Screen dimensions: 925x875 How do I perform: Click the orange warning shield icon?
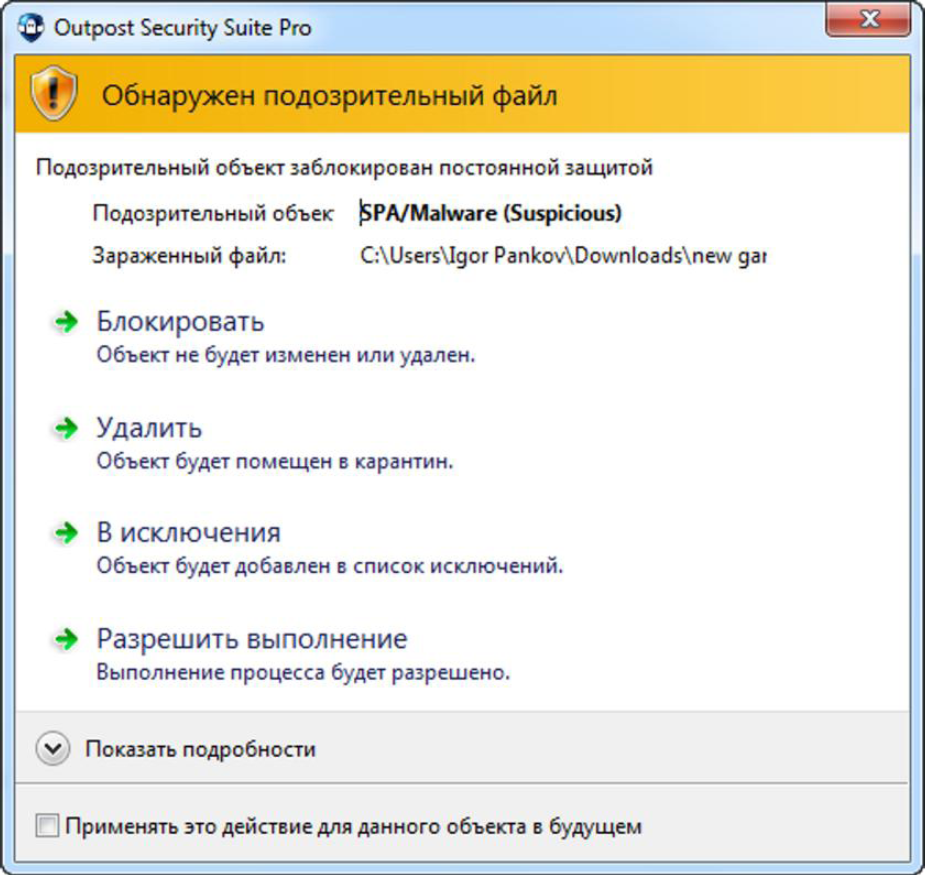coord(54,93)
